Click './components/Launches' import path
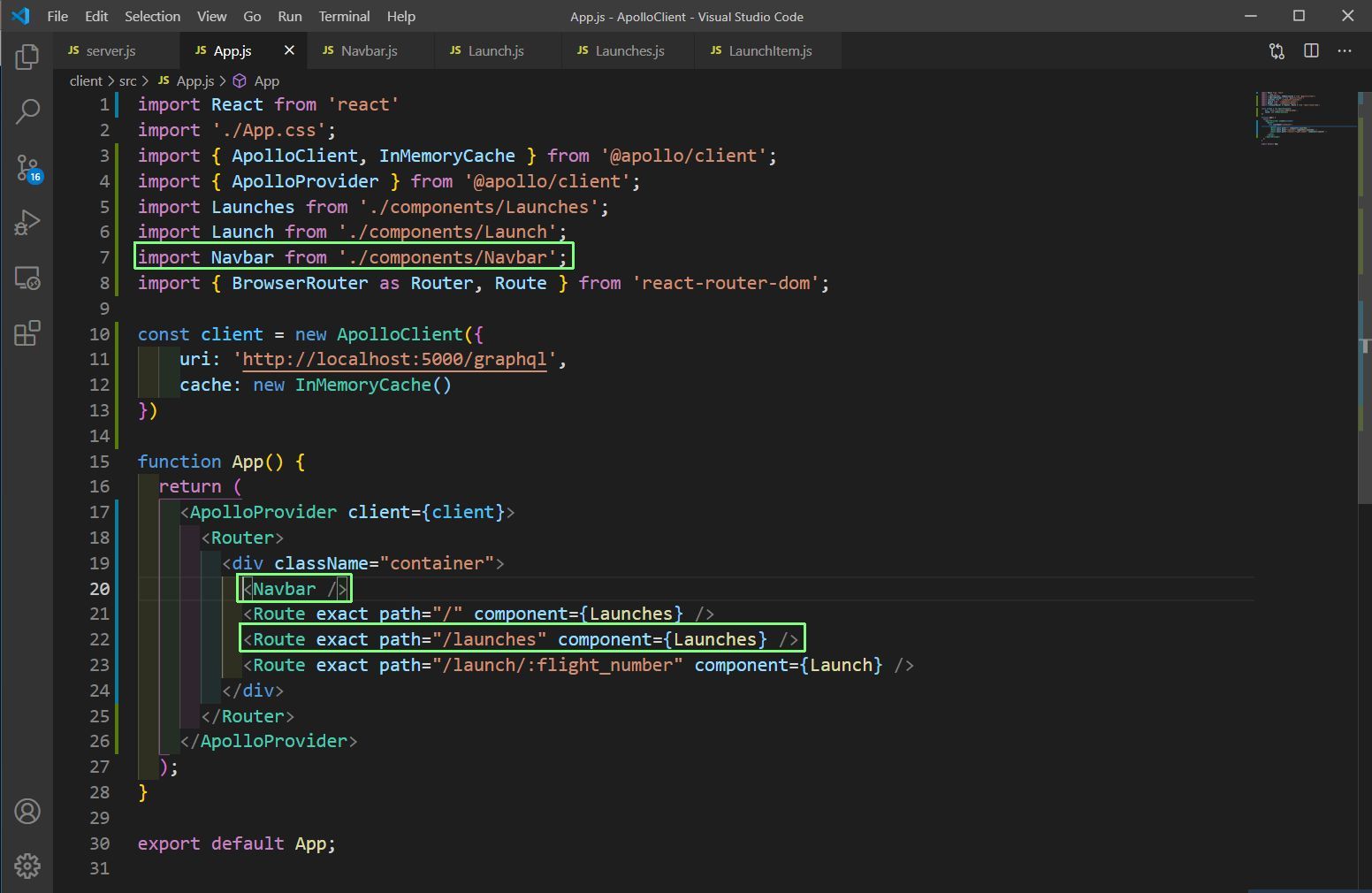 (x=478, y=207)
